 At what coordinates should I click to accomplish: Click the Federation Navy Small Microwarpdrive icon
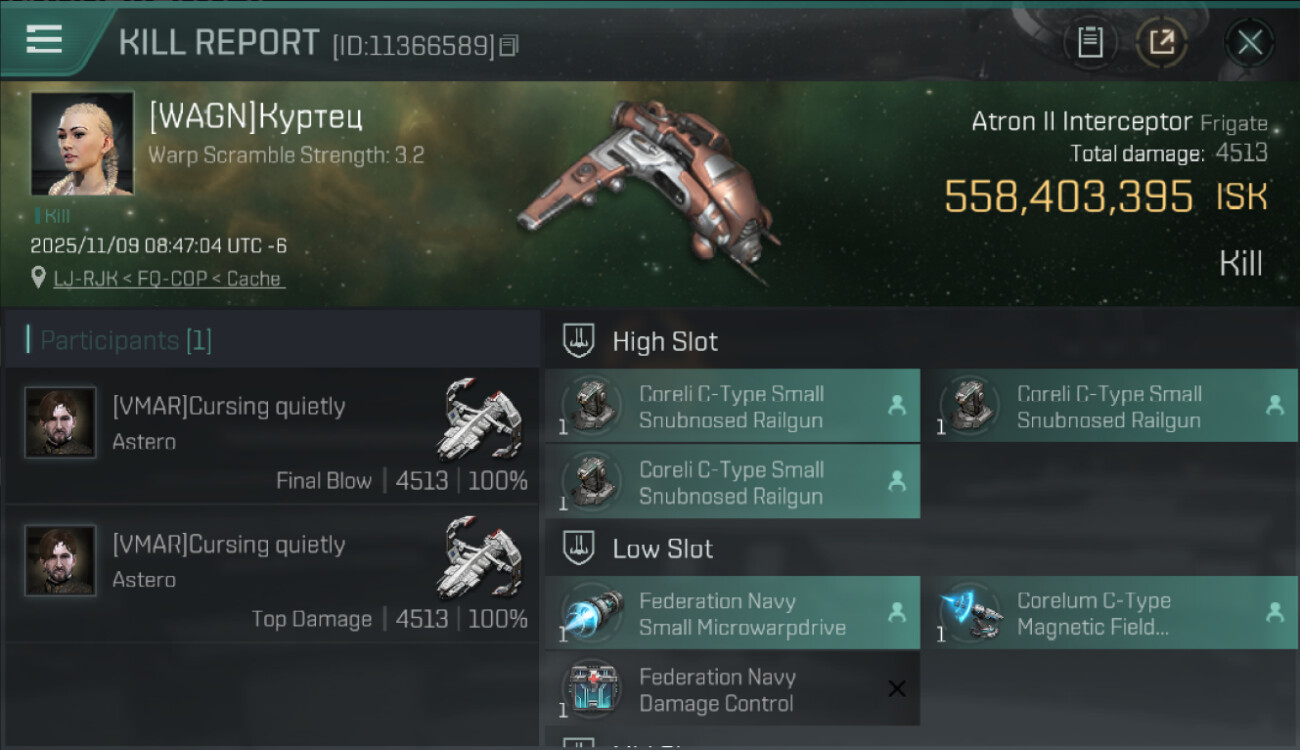pyautogui.click(x=593, y=612)
